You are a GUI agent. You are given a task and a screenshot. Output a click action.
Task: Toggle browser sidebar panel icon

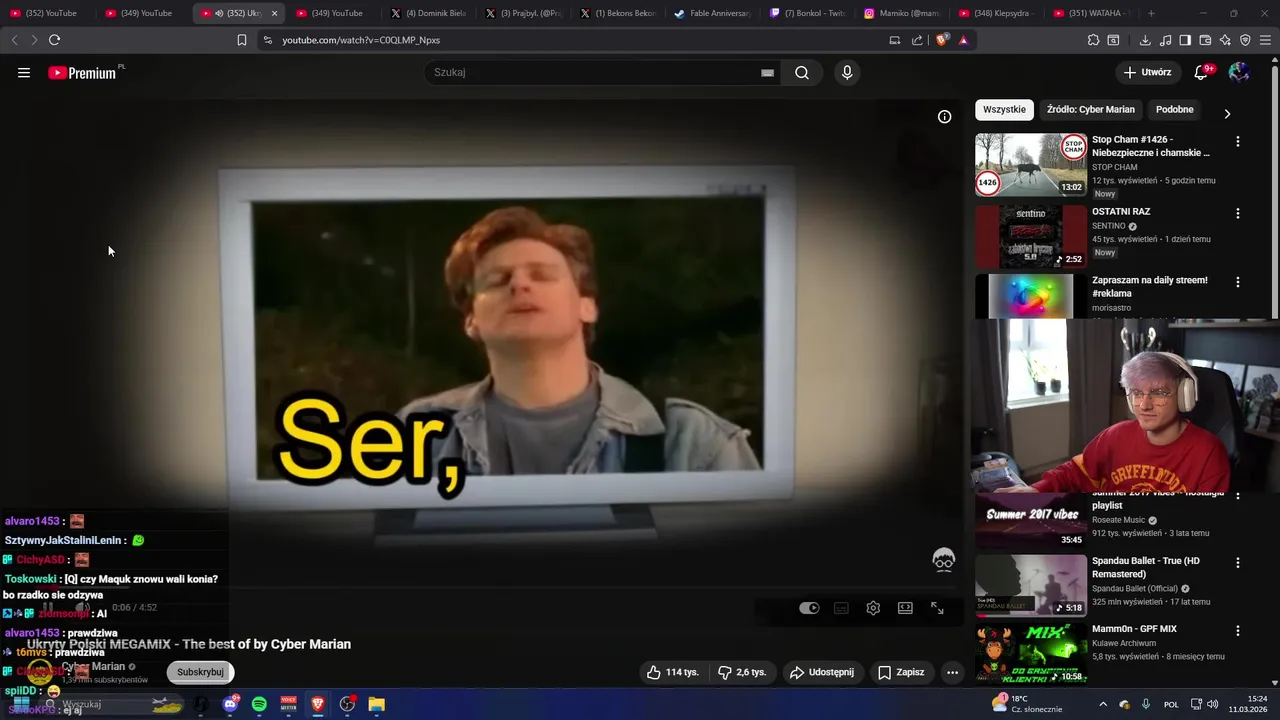pyautogui.click(x=1185, y=40)
